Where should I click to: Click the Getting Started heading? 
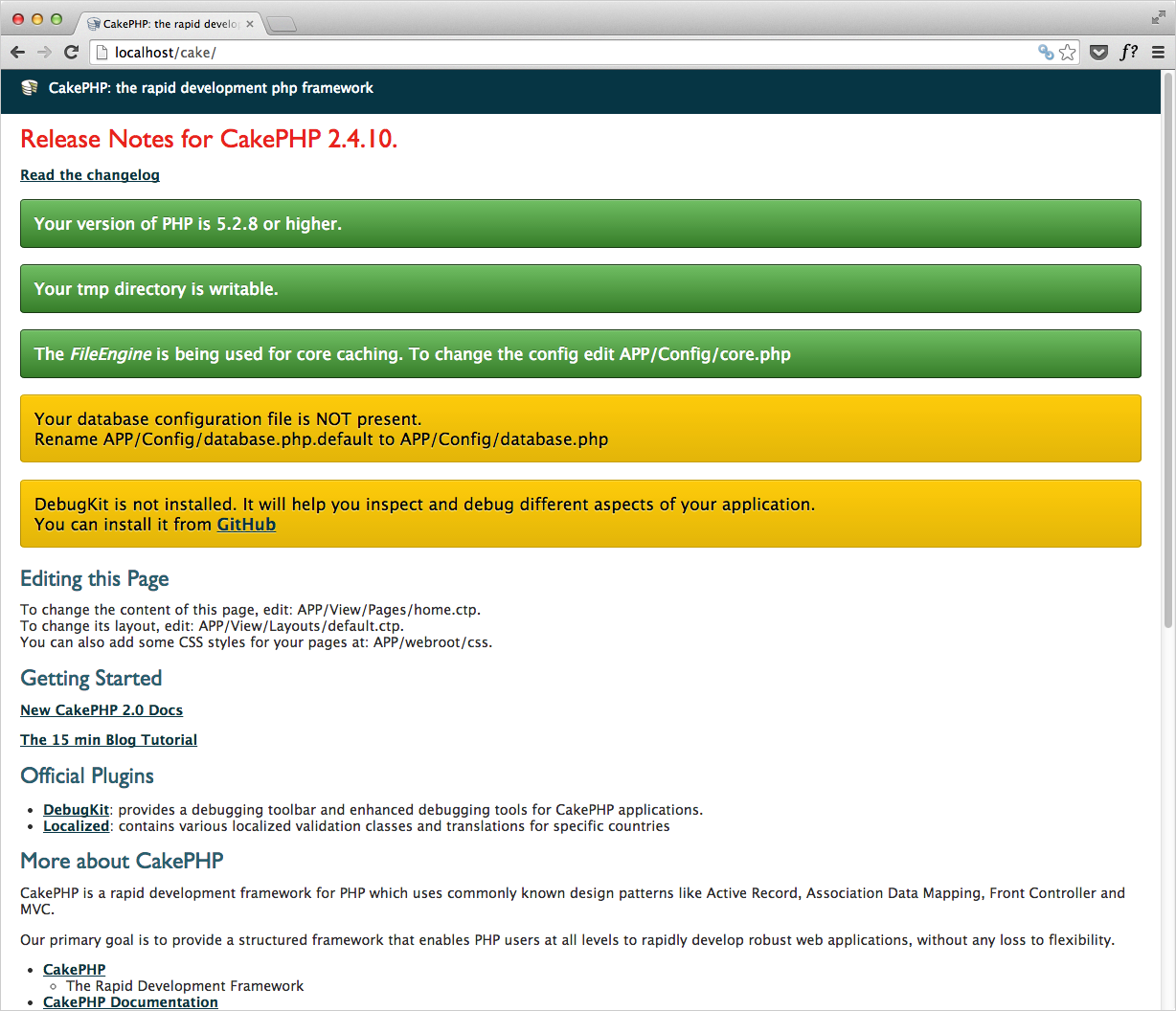pos(91,679)
